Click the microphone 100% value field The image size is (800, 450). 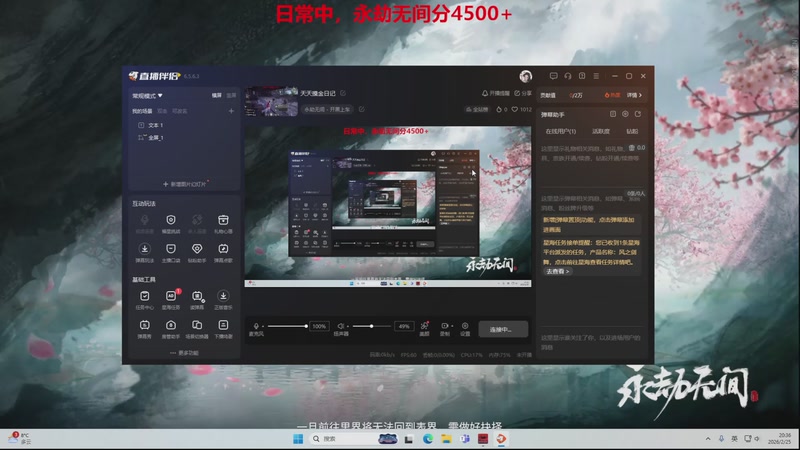pyautogui.click(x=319, y=326)
